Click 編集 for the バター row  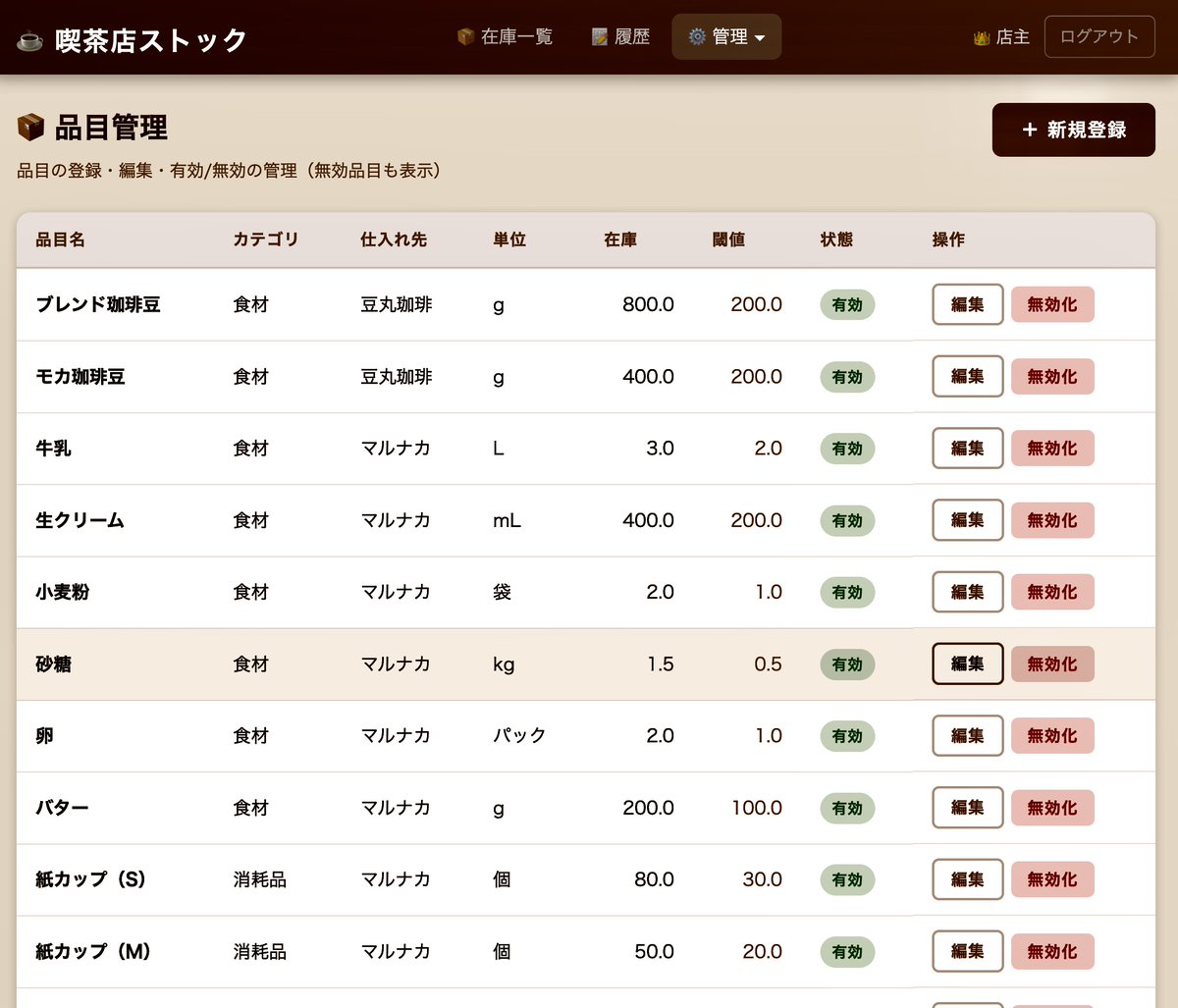[x=967, y=808]
